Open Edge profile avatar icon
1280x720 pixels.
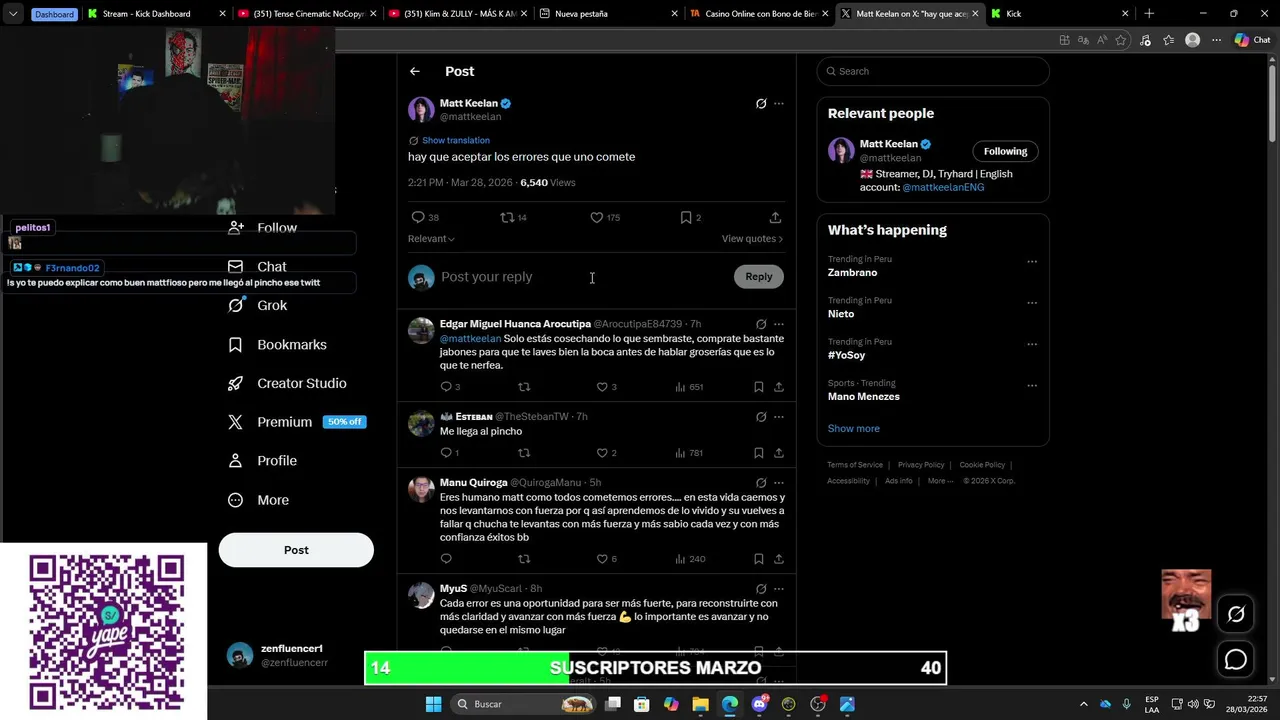pos(1192,40)
